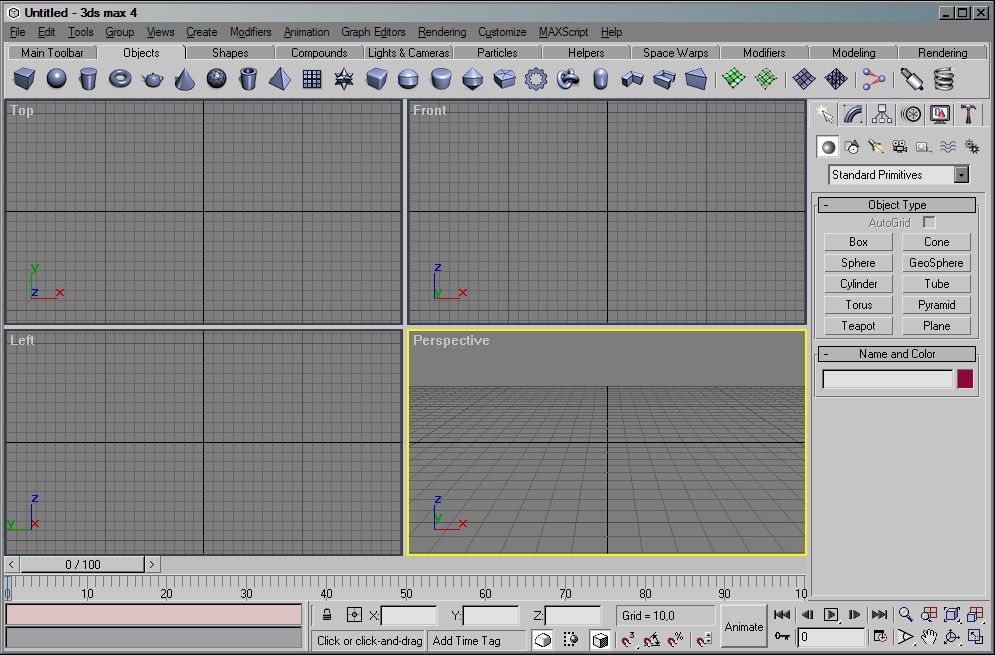Go to the start frame
995x655 pixels.
point(782,614)
